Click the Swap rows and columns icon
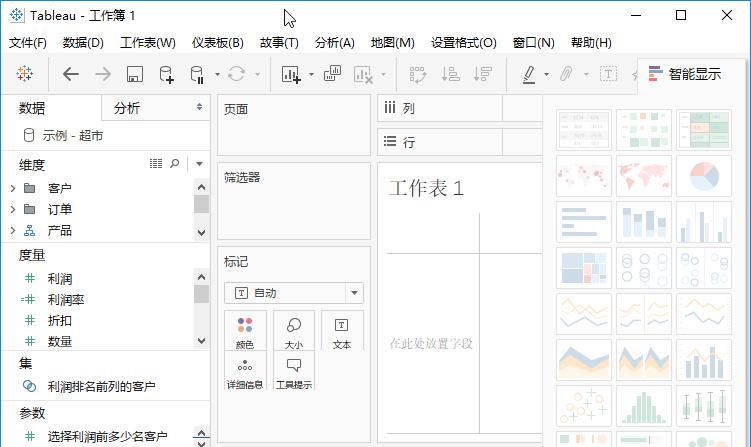 (x=418, y=74)
